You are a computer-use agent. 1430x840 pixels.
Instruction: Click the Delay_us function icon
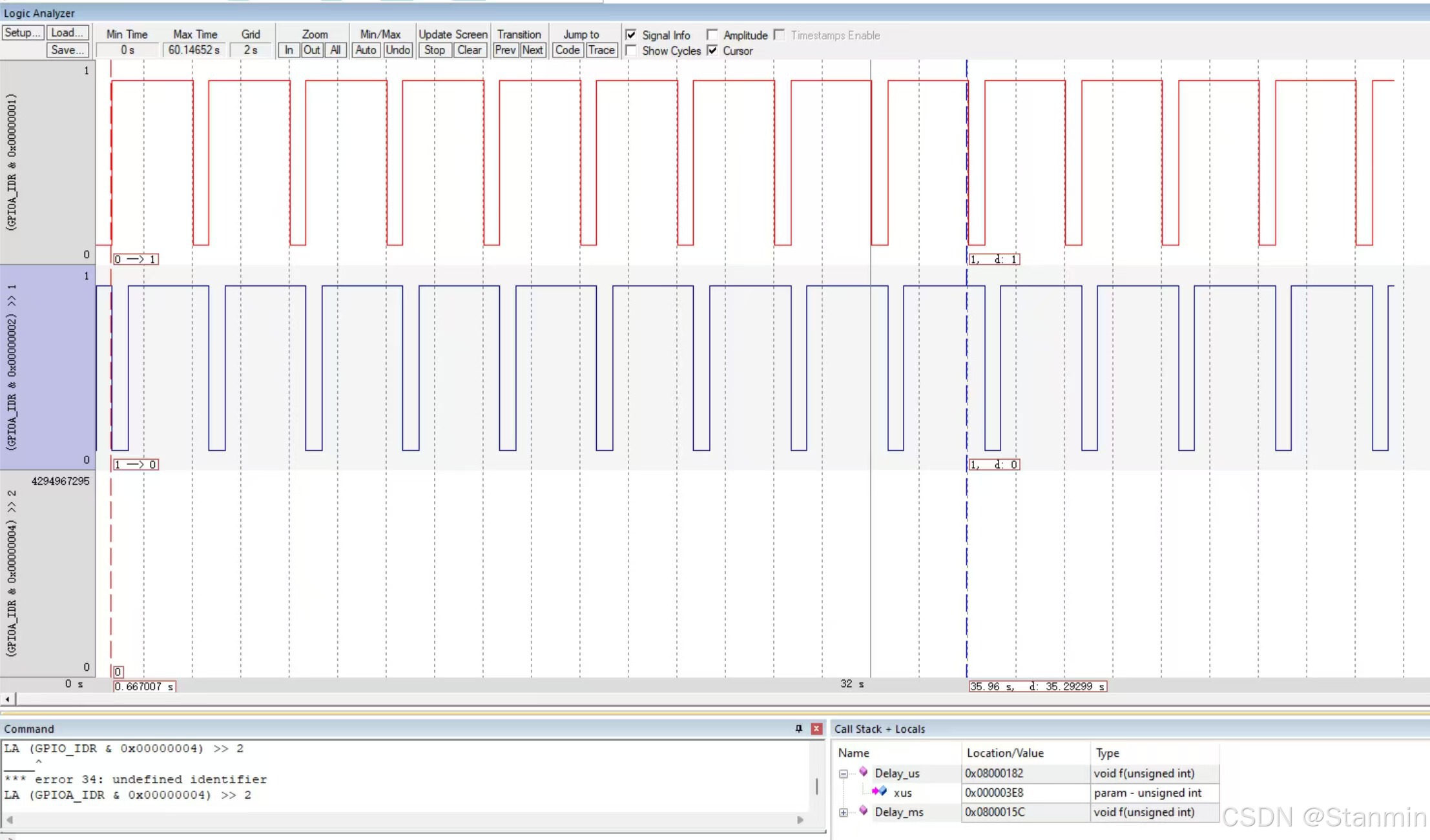coord(863,772)
